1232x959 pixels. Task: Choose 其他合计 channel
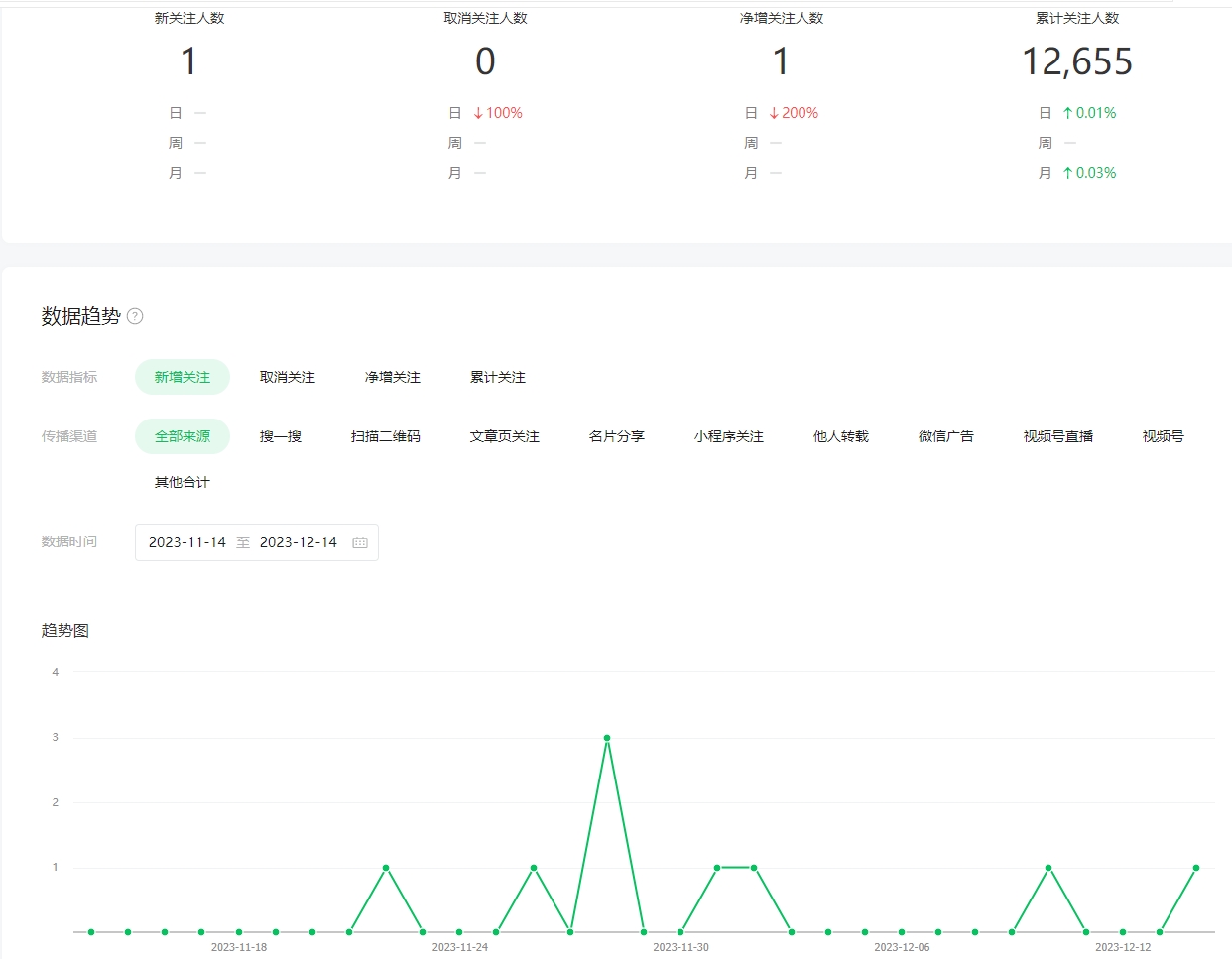[183, 482]
